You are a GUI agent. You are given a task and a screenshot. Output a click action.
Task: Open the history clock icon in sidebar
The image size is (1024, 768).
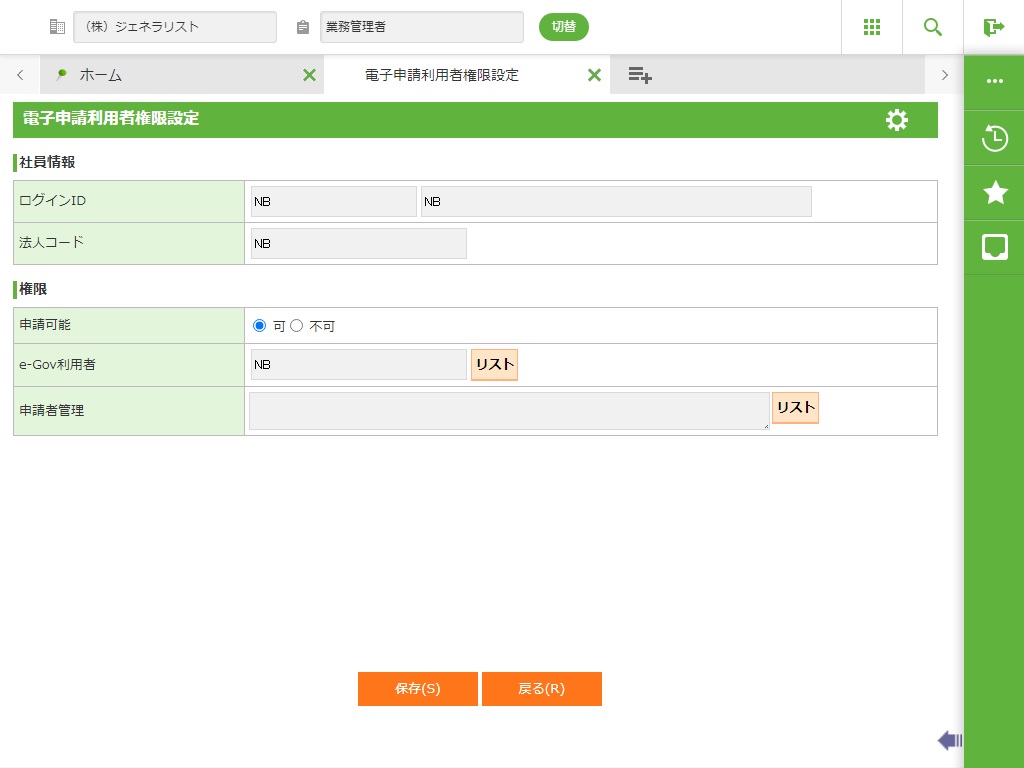point(994,138)
